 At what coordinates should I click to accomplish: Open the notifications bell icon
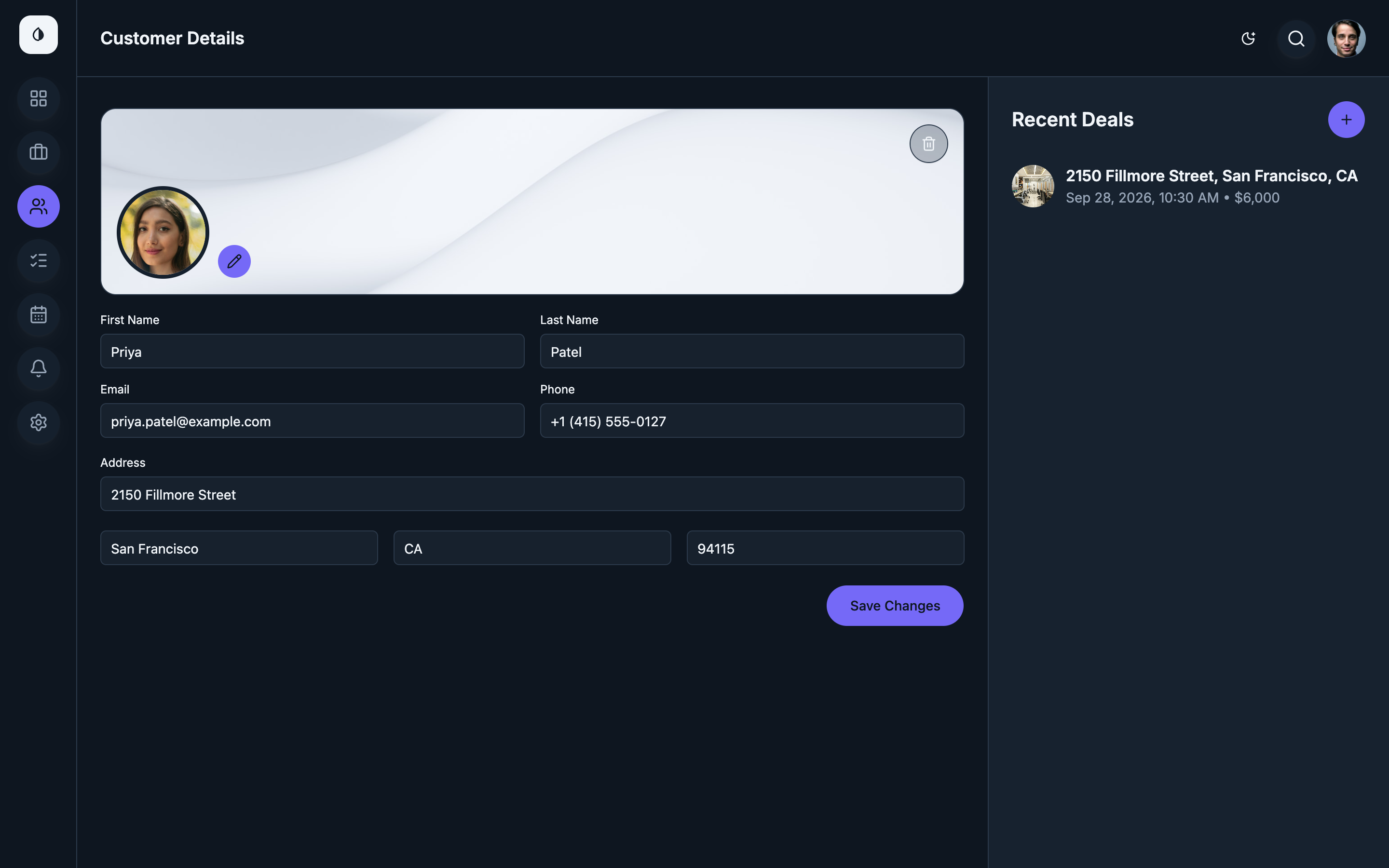tap(39, 368)
